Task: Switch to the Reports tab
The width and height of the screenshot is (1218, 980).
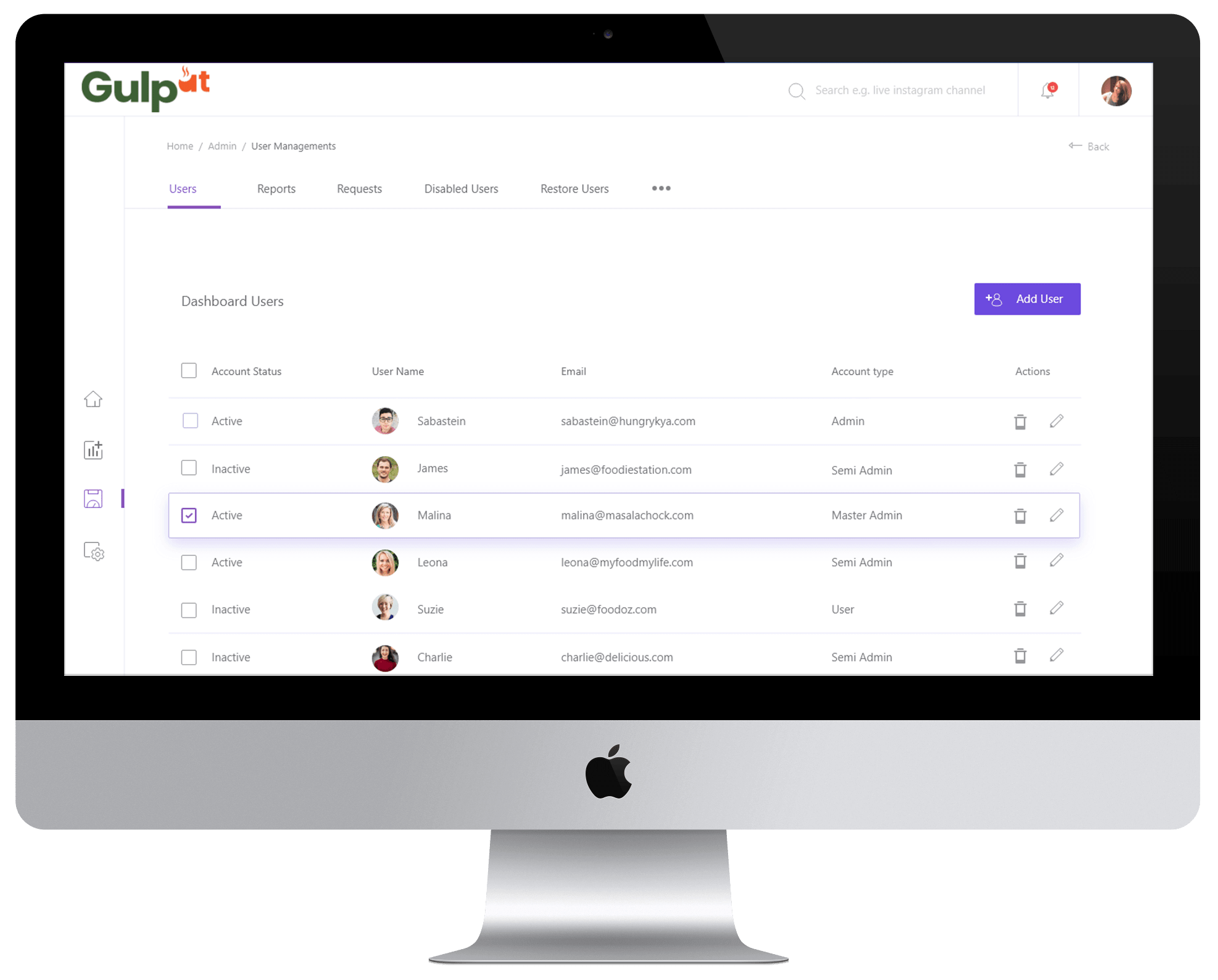Action: click(275, 188)
